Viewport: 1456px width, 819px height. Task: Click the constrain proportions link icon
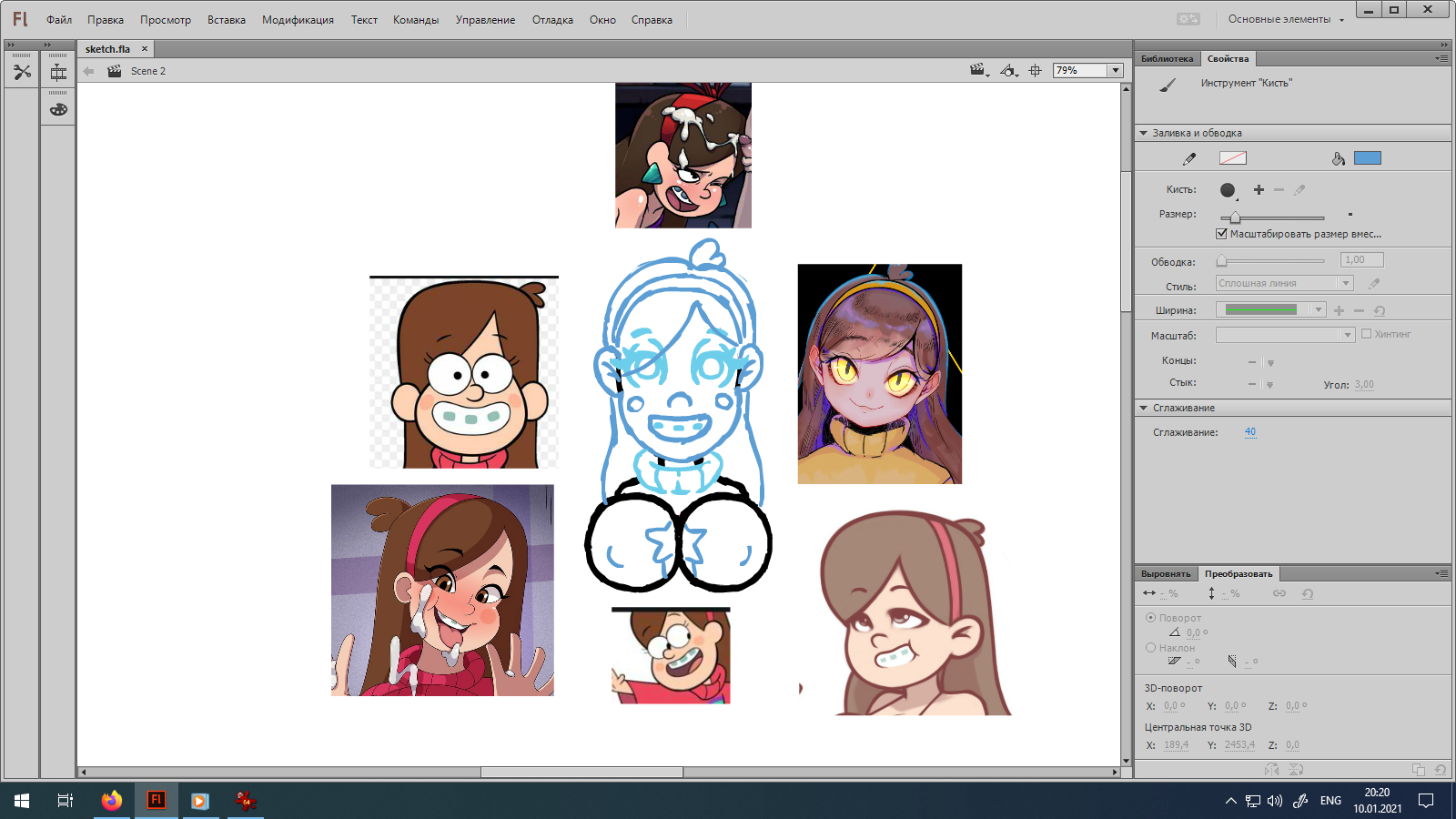[1279, 593]
